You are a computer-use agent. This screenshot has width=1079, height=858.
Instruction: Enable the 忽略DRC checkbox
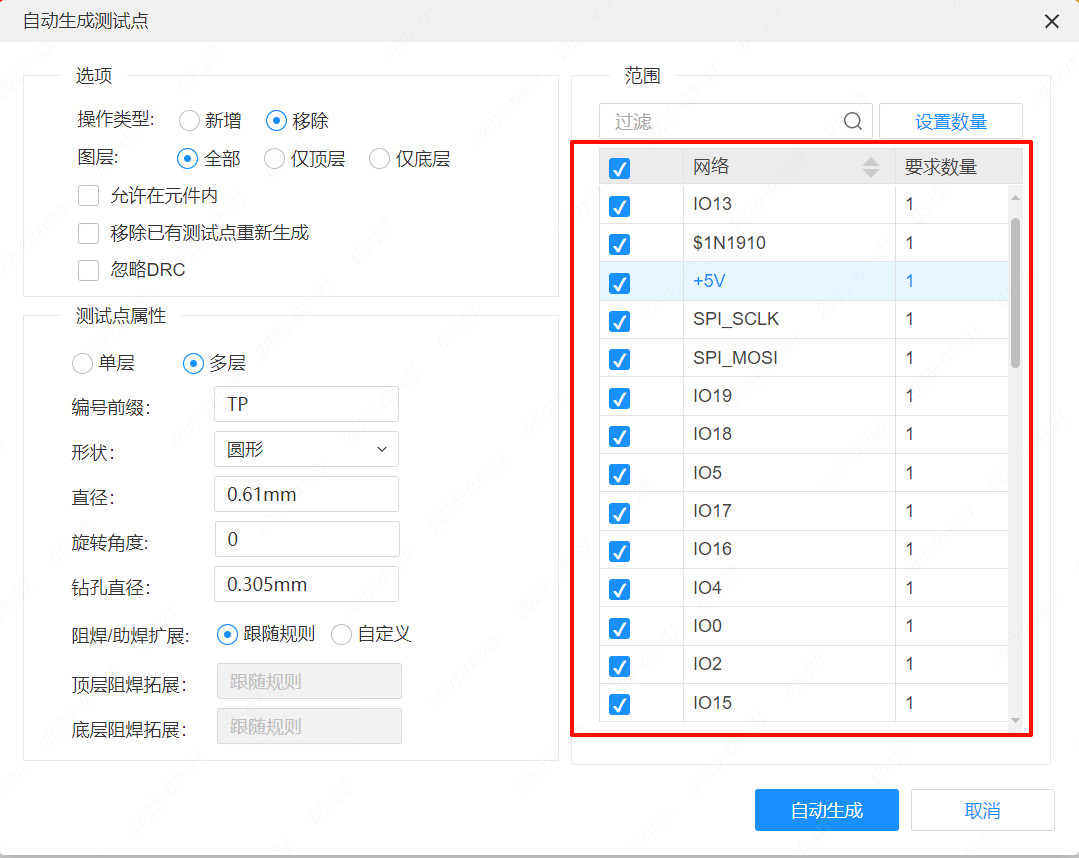(88, 269)
